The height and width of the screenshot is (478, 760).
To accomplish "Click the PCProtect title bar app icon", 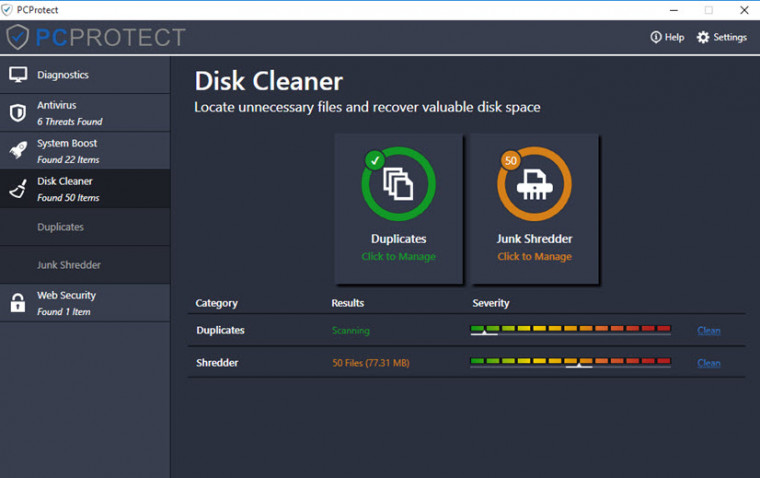I will [7, 10].
